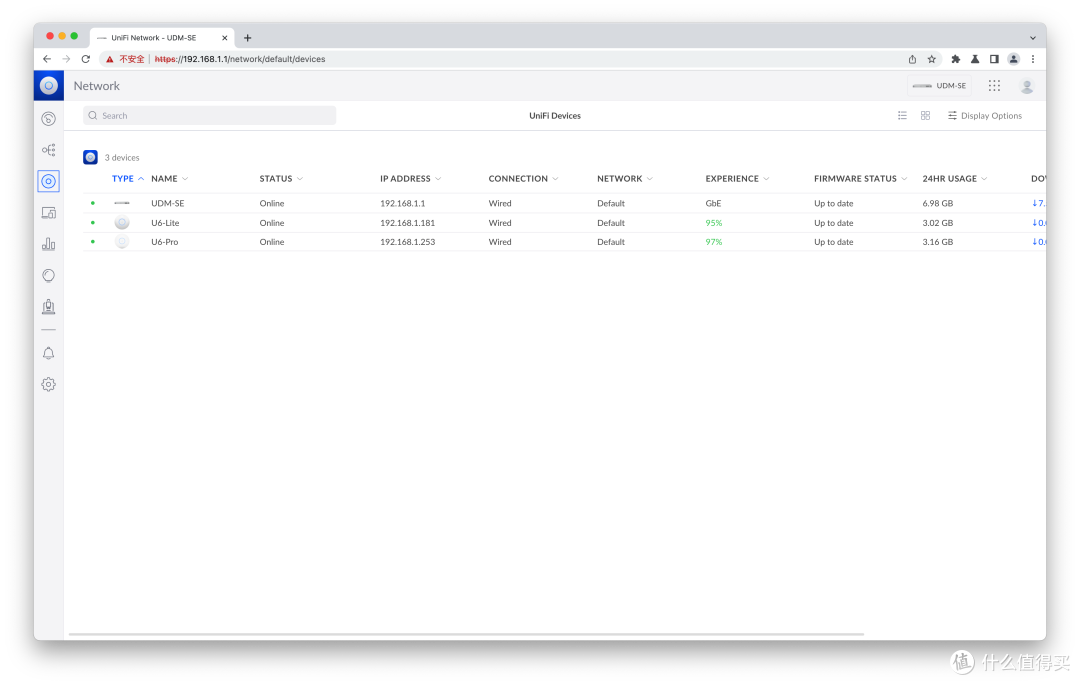Open the UniFi application switcher grid
This screenshot has width=1080, height=685.
994,85
